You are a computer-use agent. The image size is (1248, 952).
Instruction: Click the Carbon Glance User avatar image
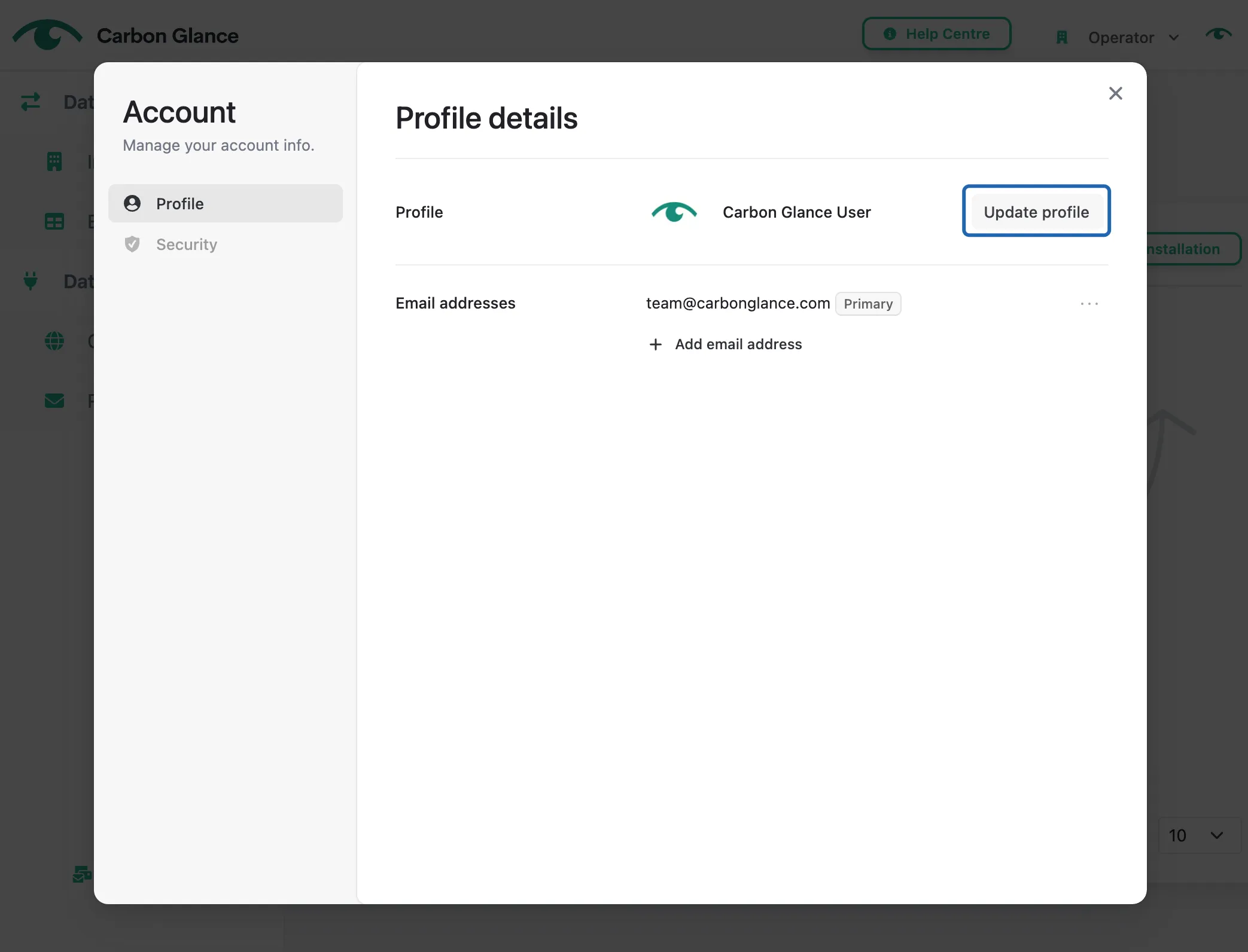click(x=674, y=212)
